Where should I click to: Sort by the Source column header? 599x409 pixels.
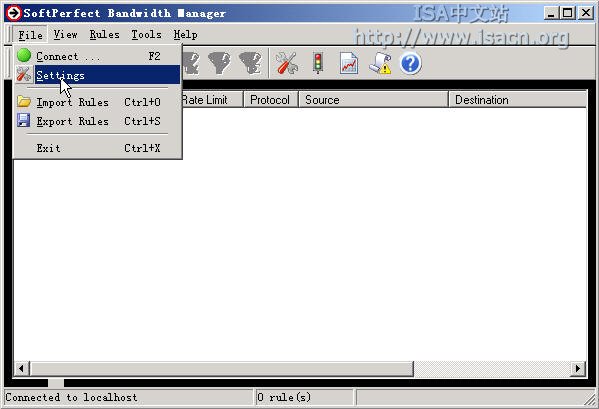[x=373, y=100]
